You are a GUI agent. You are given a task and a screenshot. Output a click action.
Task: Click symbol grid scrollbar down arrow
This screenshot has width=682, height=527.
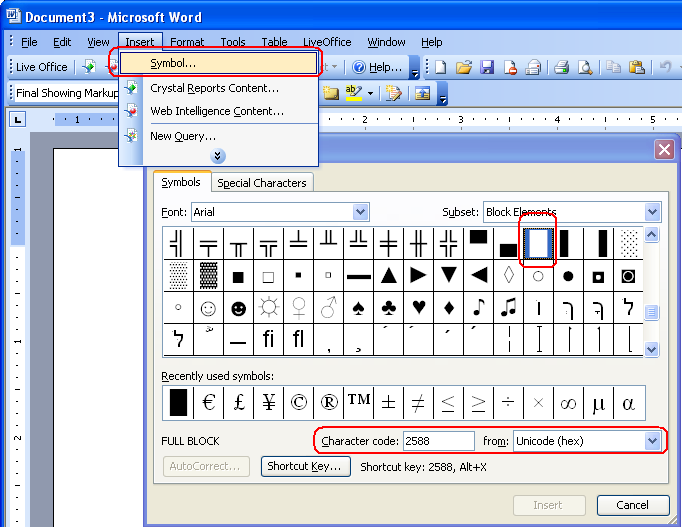point(651,349)
